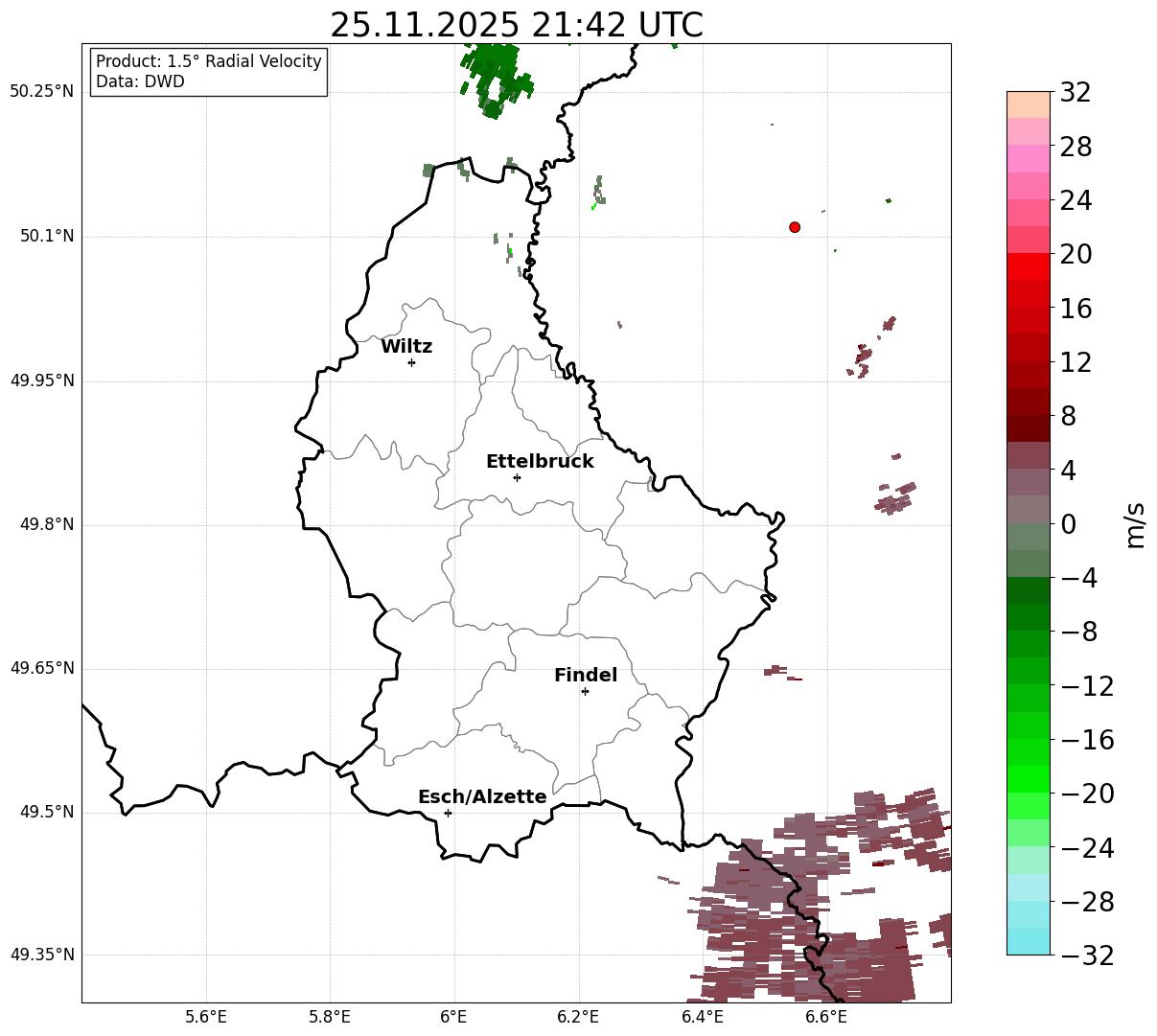The image size is (1157, 1036).
Task: Click the Findel city label
Action: coord(586,676)
